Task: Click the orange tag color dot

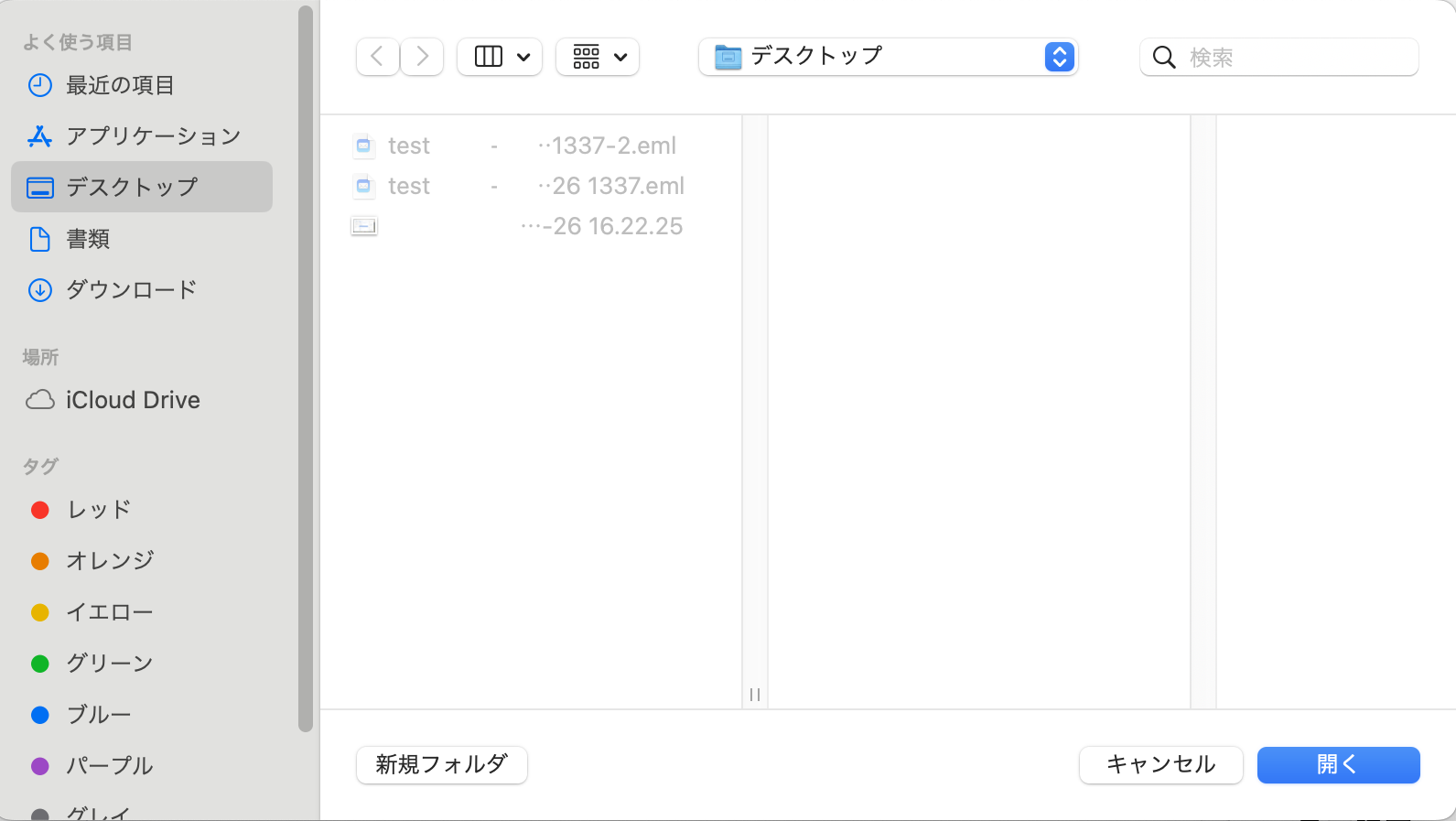Action: [40, 561]
